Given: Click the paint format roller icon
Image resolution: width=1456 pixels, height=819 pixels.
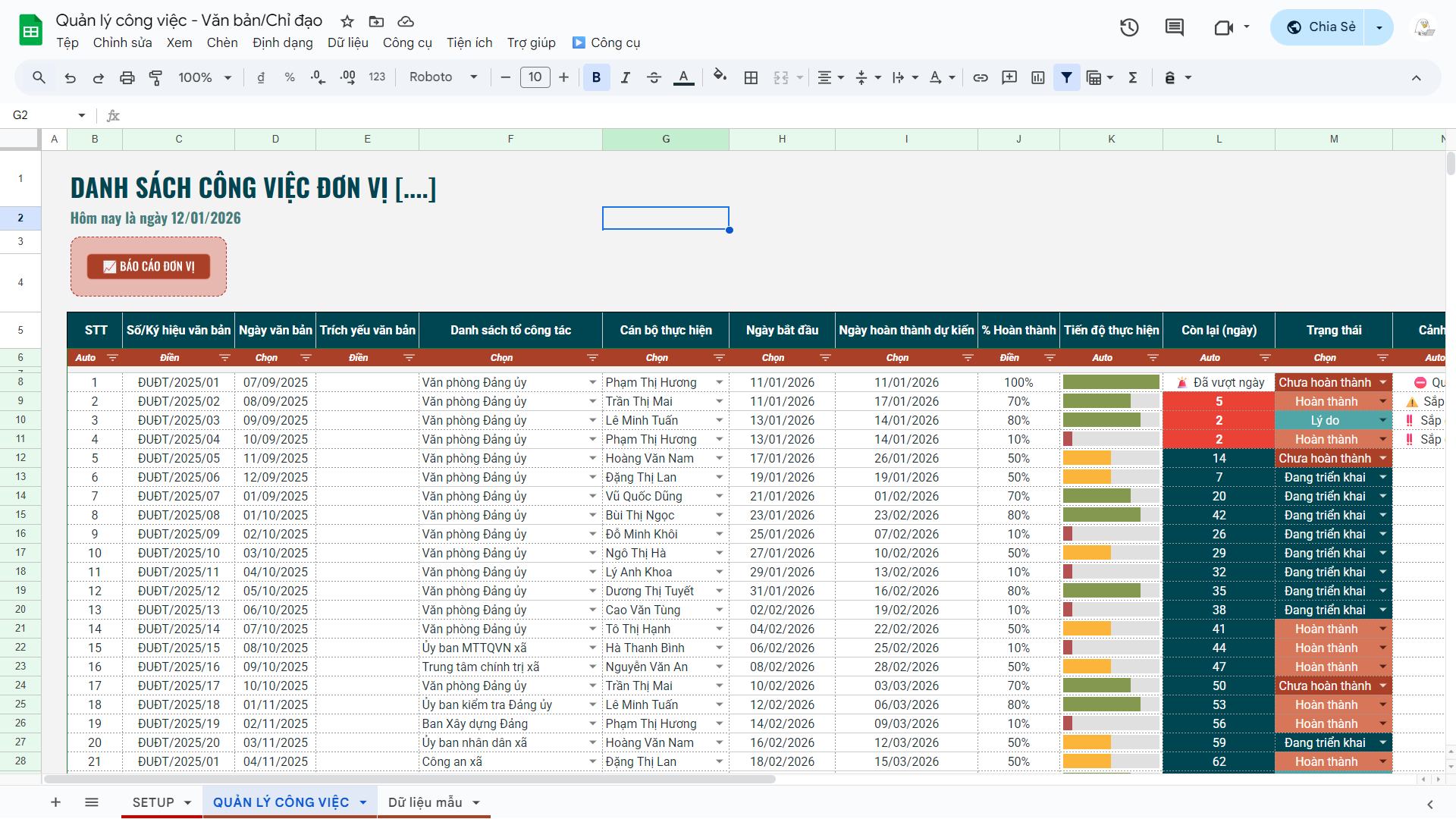Looking at the screenshot, I should tap(155, 77).
